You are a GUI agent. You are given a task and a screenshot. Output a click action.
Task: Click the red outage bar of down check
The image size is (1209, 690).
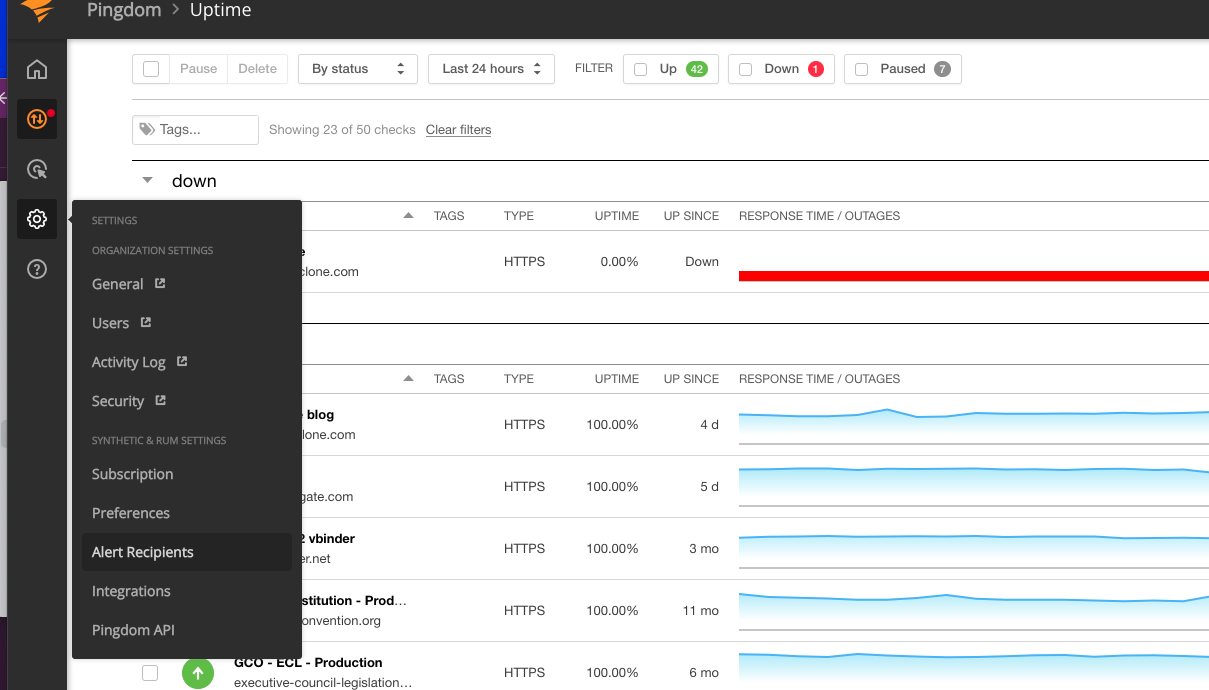pyautogui.click(x=974, y=276)
